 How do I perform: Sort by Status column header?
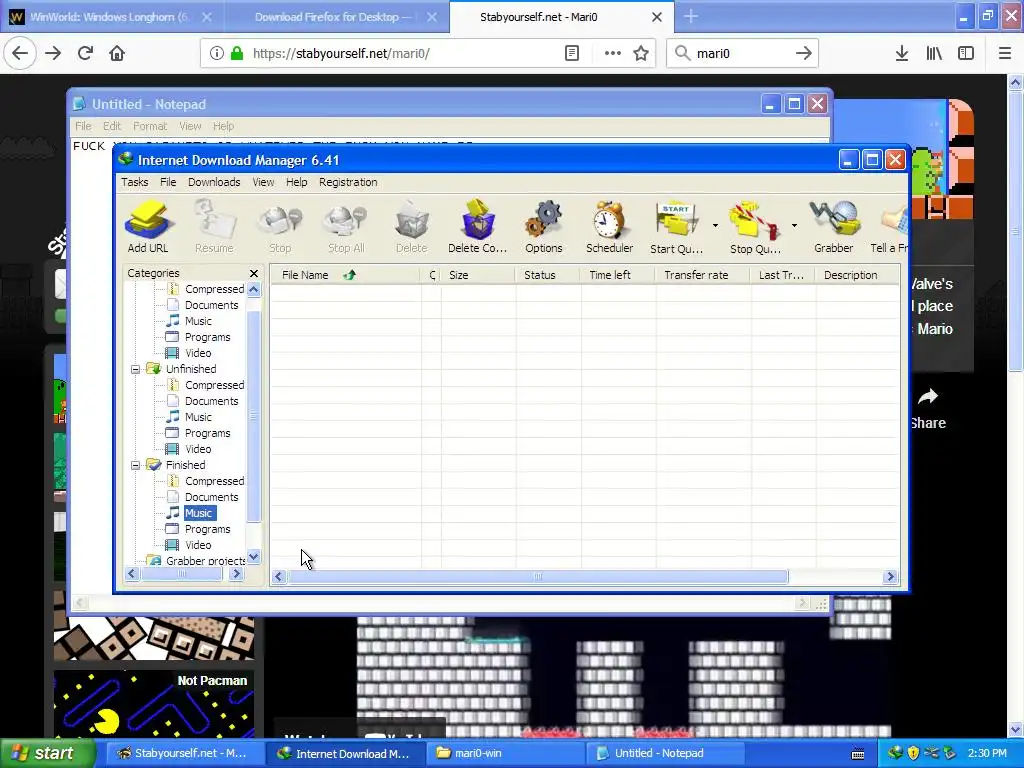click(x=547, y=275)
